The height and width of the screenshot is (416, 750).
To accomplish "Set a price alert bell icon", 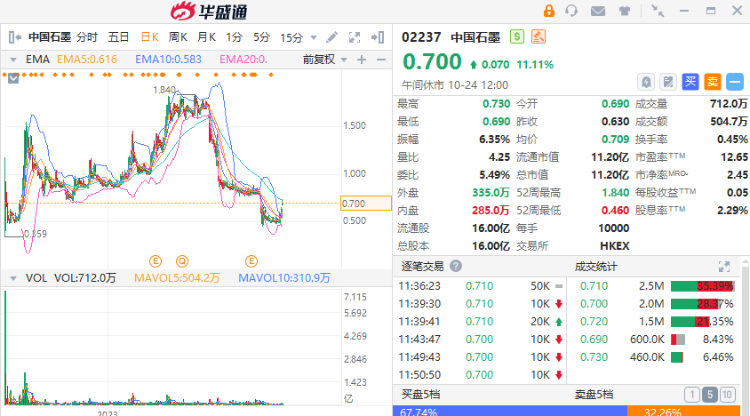I will [x=646, y=82].
